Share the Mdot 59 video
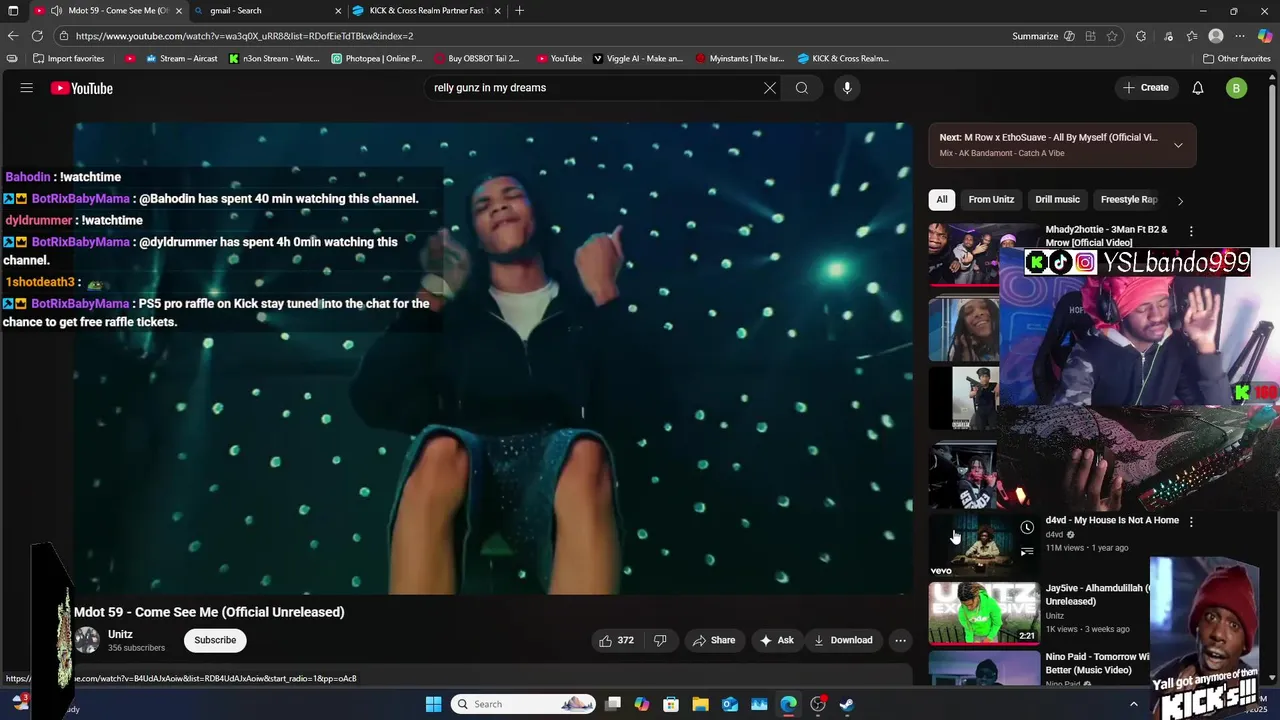This screenshot has width=1280, height=720. (x=714, y=640)
